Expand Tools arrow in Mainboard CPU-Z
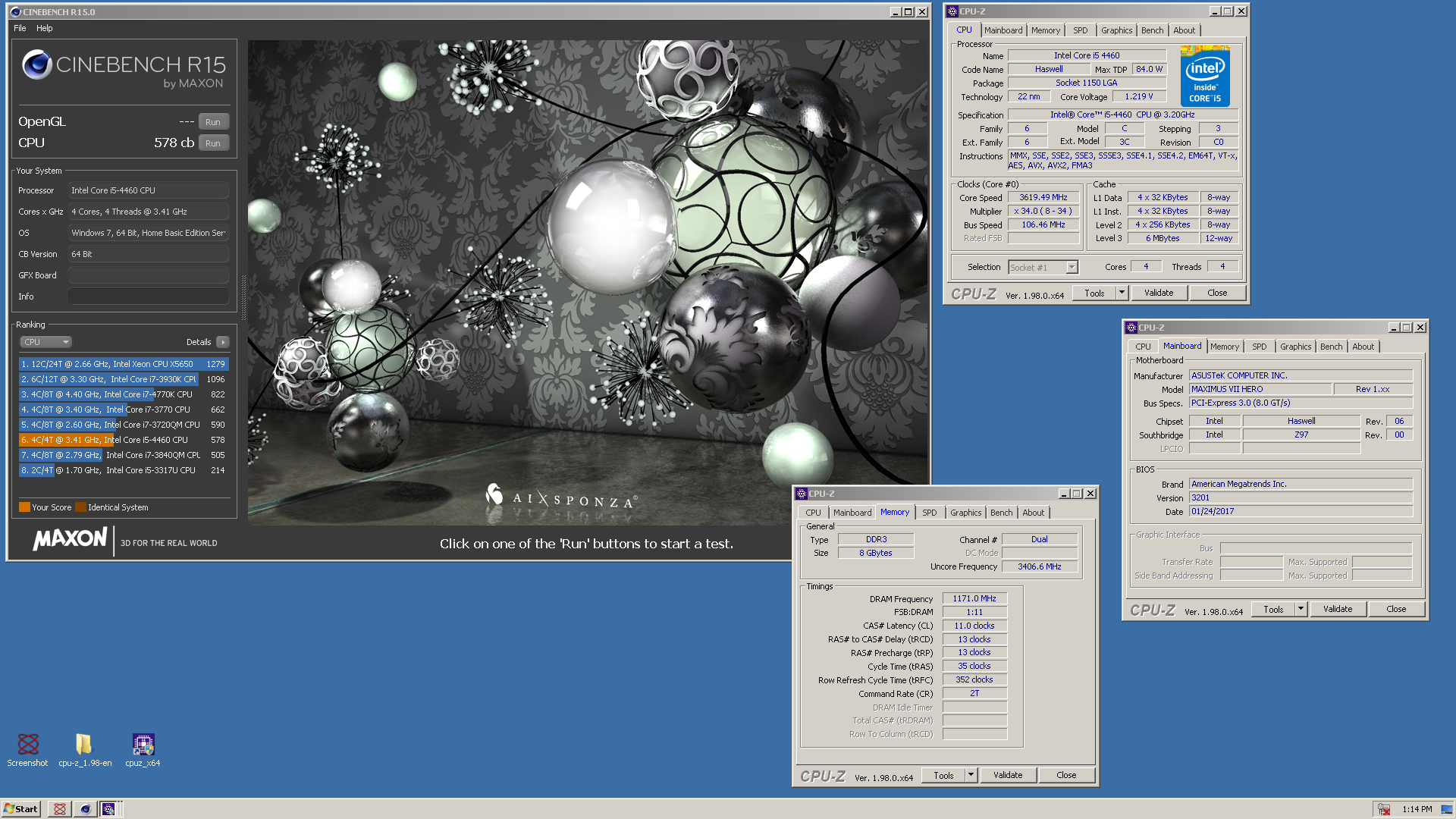 tap(1301, 610)
